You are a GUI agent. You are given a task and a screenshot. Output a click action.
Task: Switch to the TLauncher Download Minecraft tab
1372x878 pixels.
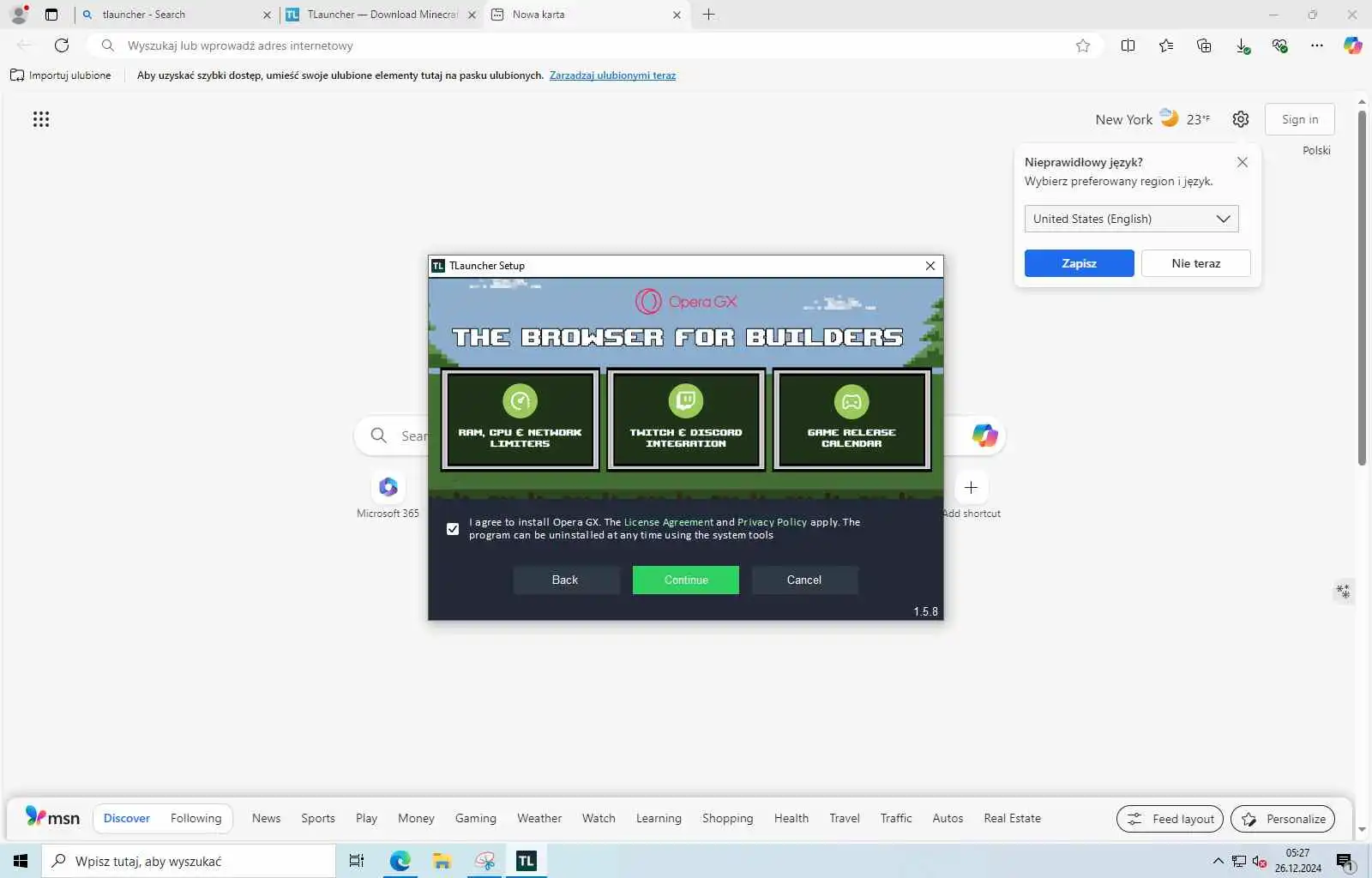(382, 15)
